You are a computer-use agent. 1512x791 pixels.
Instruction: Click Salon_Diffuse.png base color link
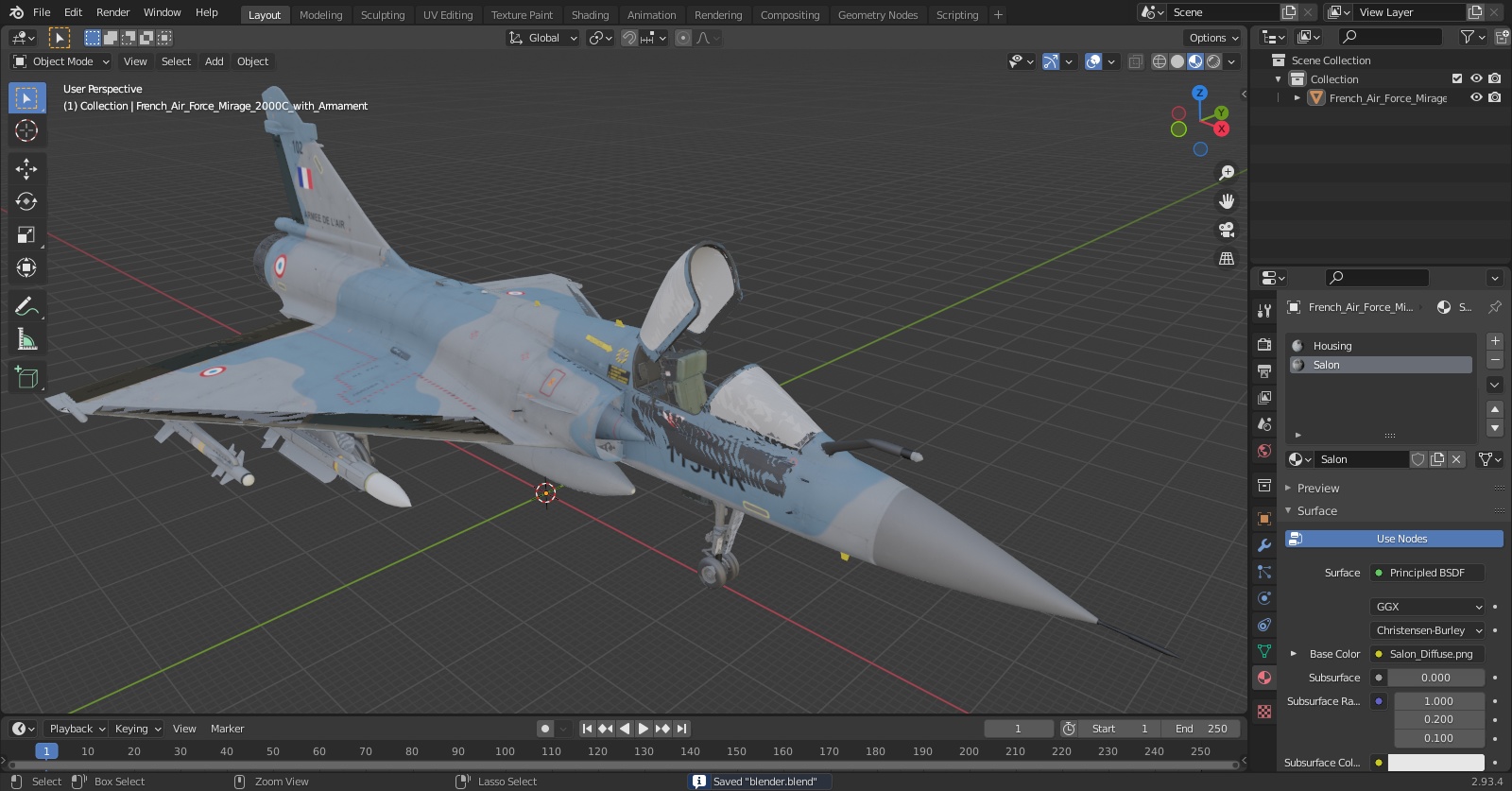(x=1427, y=654)
